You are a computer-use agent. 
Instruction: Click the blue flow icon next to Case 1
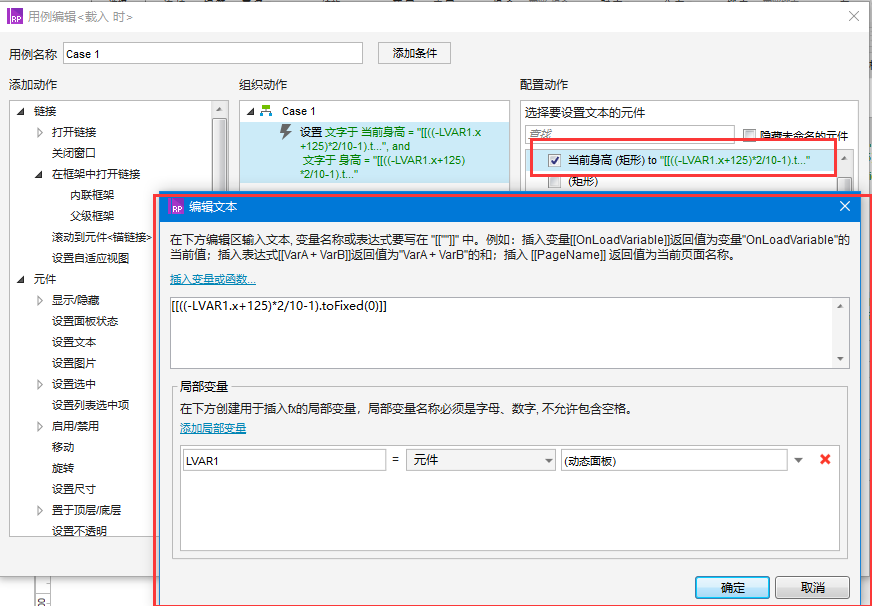pyautogui.click(x=267, y=111)
